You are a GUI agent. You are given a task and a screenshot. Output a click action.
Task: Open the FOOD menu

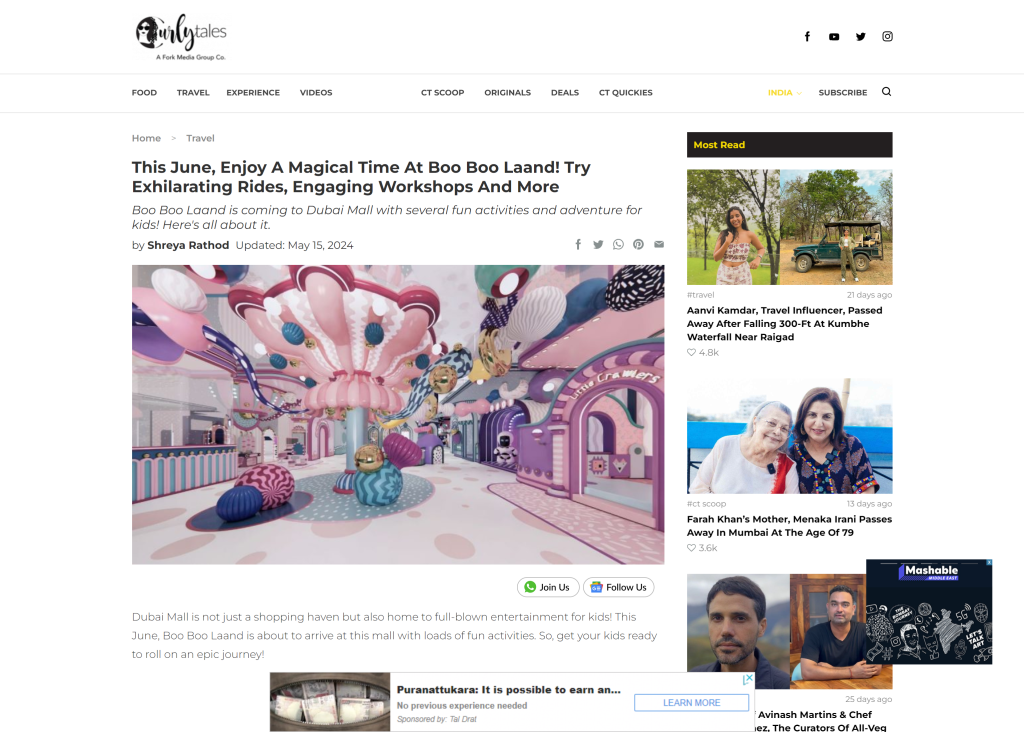144,93
